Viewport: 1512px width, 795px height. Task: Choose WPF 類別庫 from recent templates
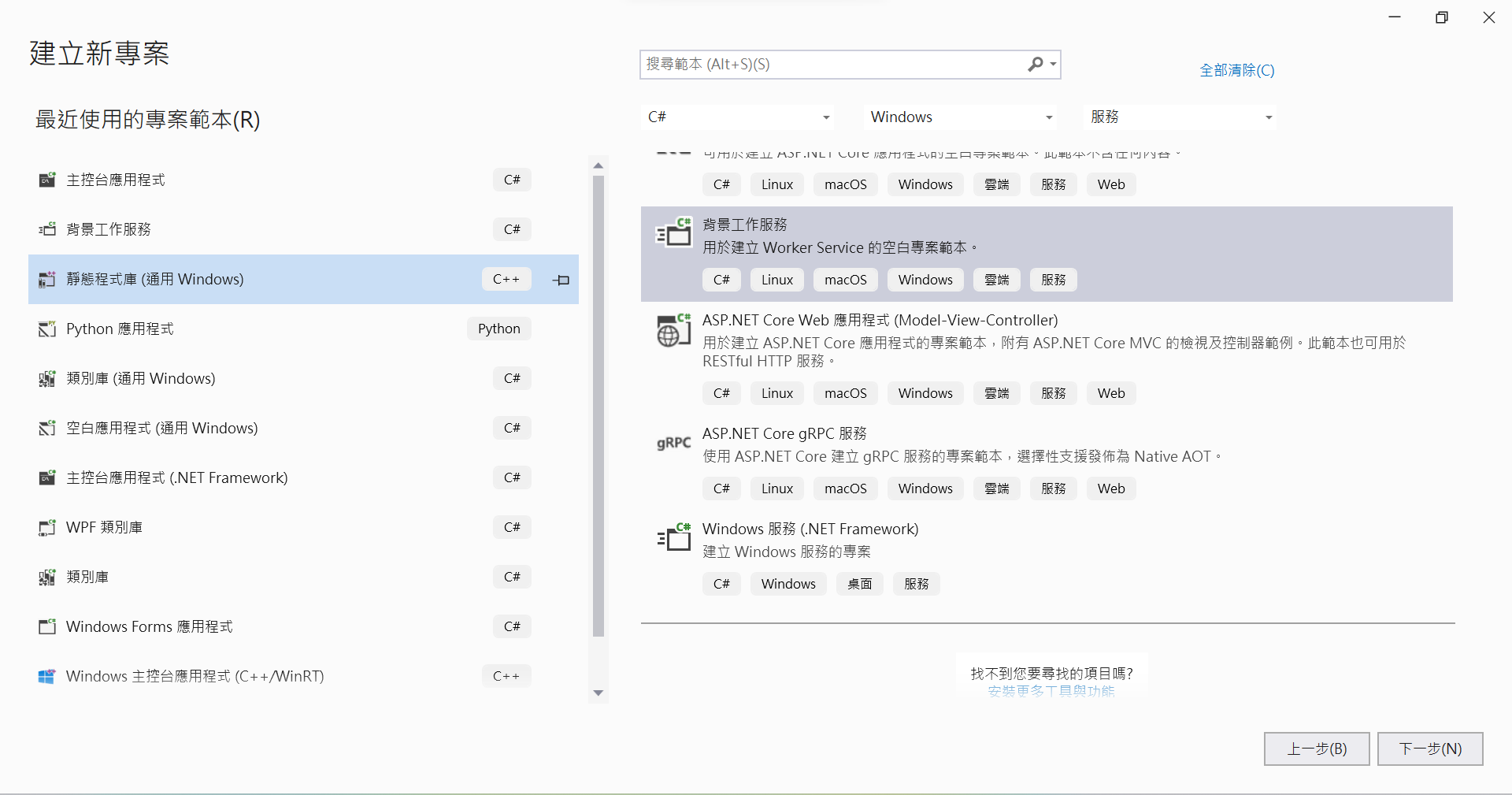(303, 527)
